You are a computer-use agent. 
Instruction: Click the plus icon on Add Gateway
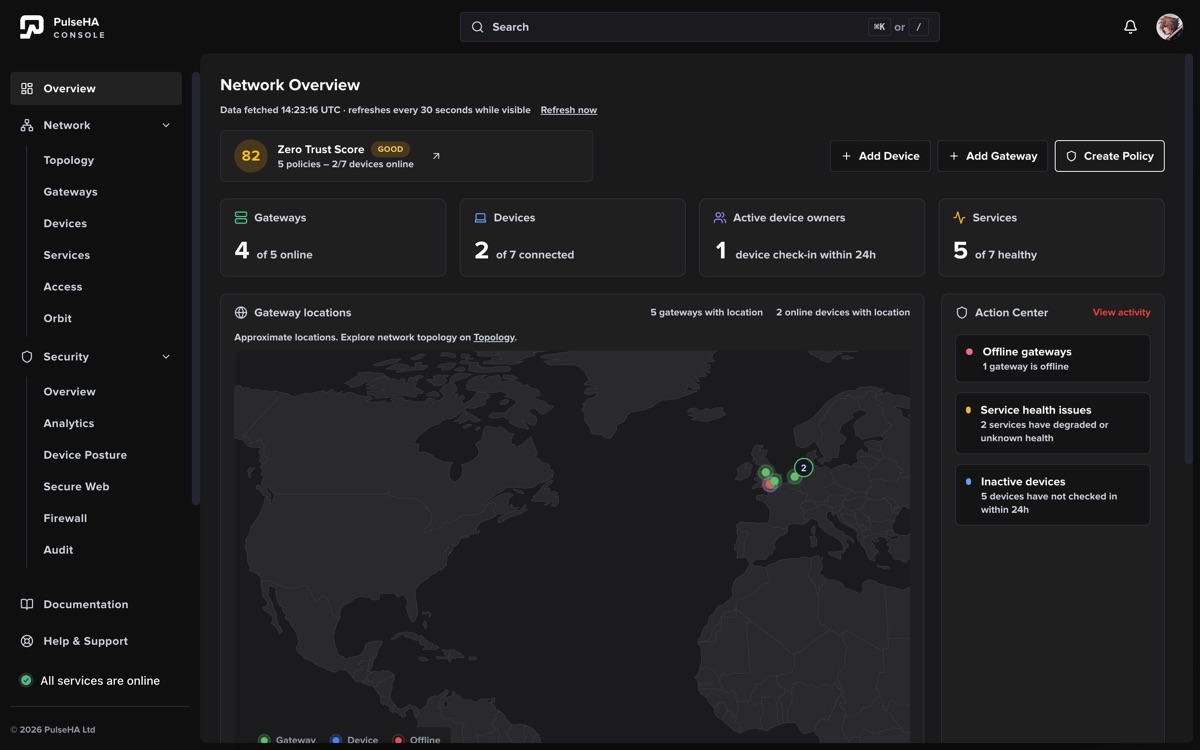click(x=954, y=156)
